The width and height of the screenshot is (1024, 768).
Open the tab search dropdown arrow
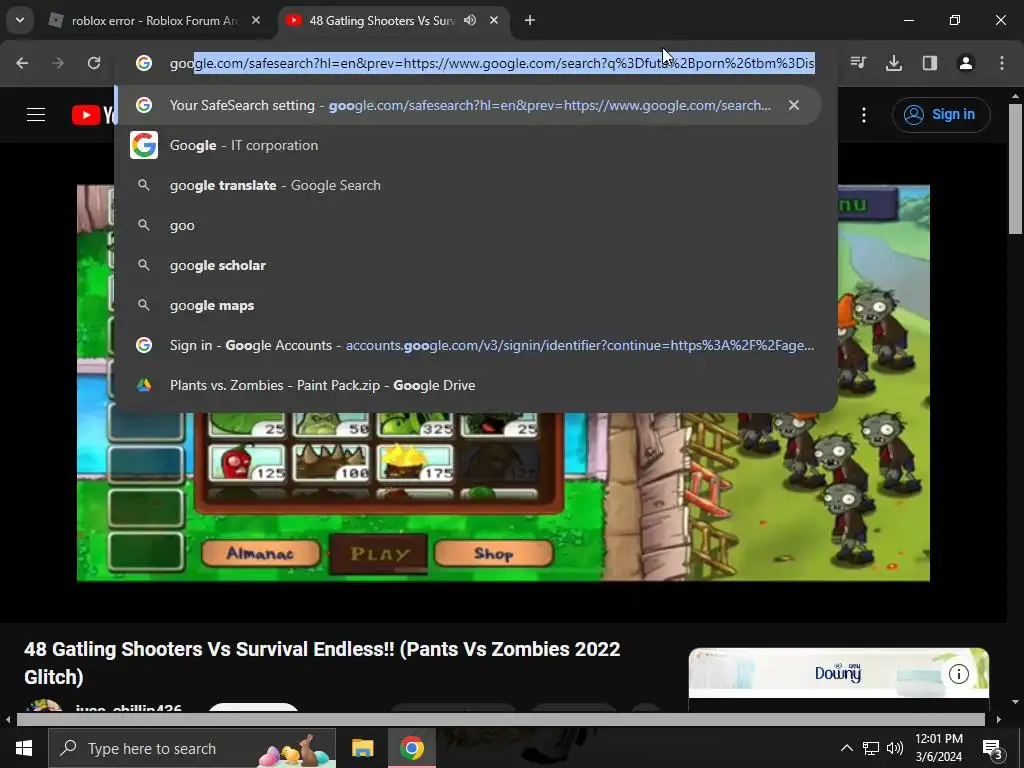tap(20, 20)
